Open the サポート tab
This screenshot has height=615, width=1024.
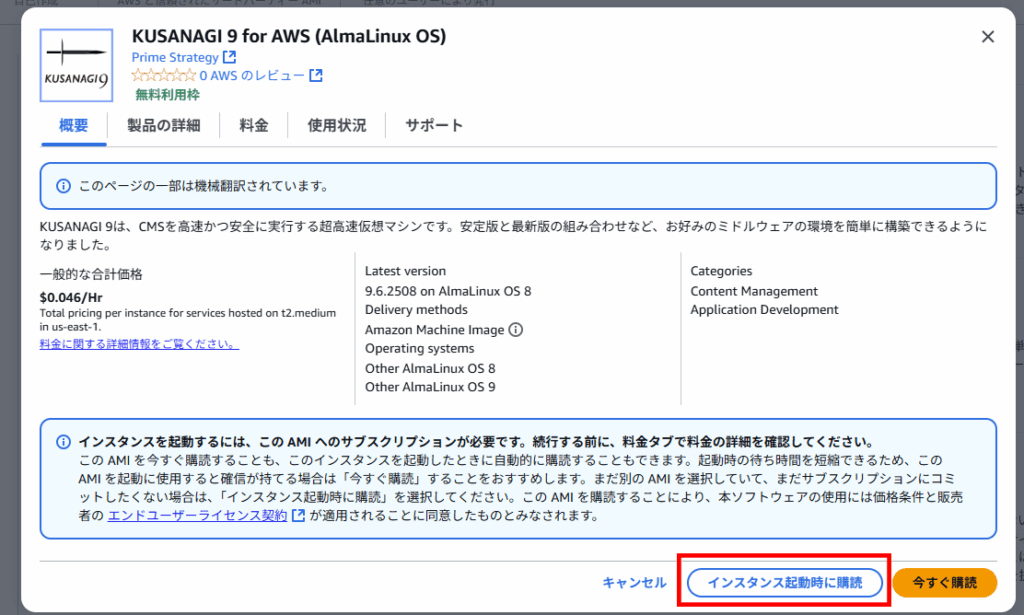[x=434, y=125]
